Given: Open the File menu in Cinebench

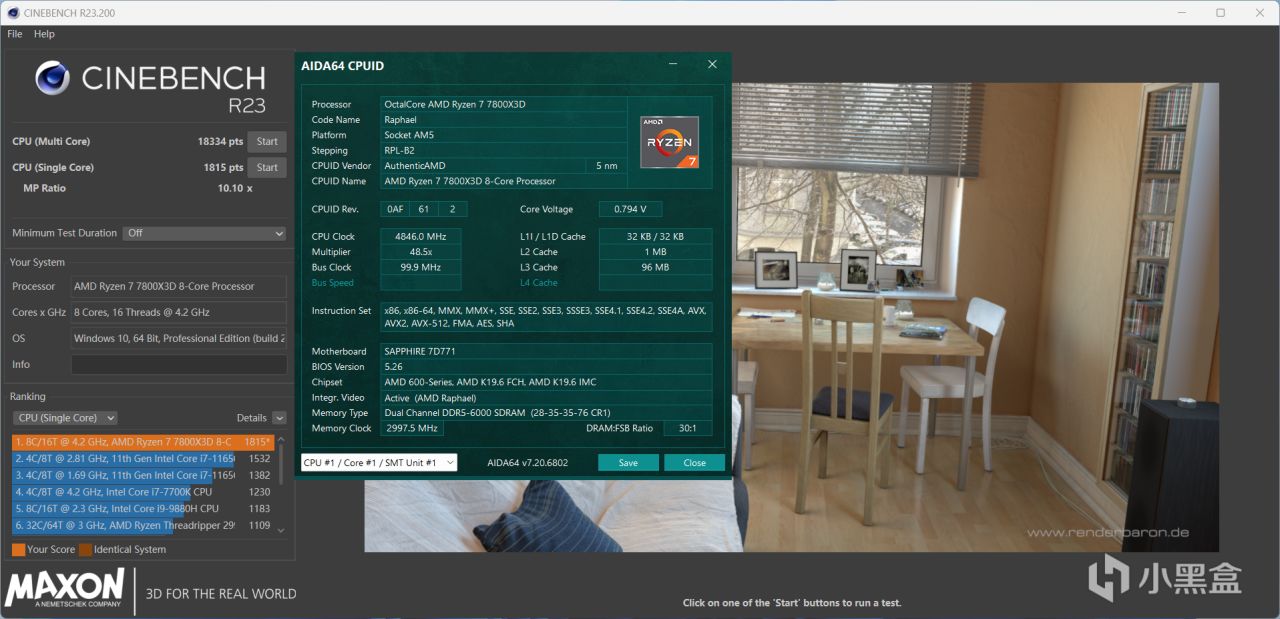Looking at the screenshot, I should [14, 34].
